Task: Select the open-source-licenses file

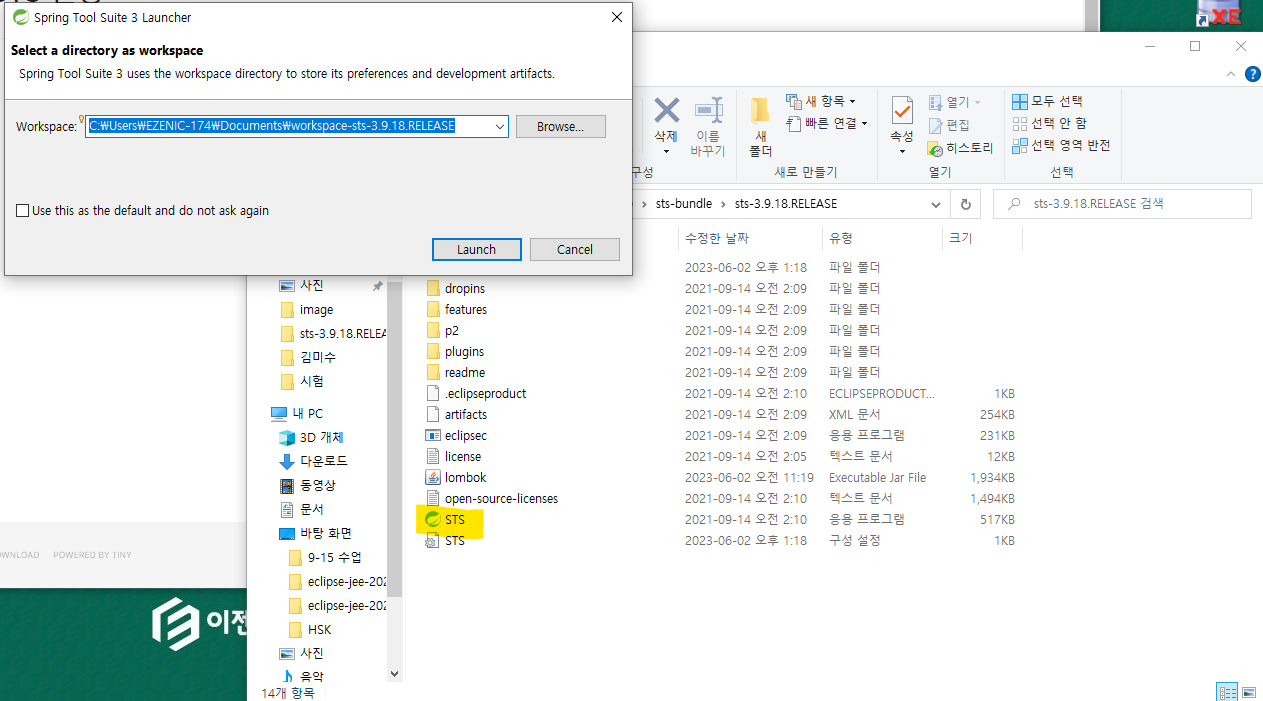Action: coord(501,498)
